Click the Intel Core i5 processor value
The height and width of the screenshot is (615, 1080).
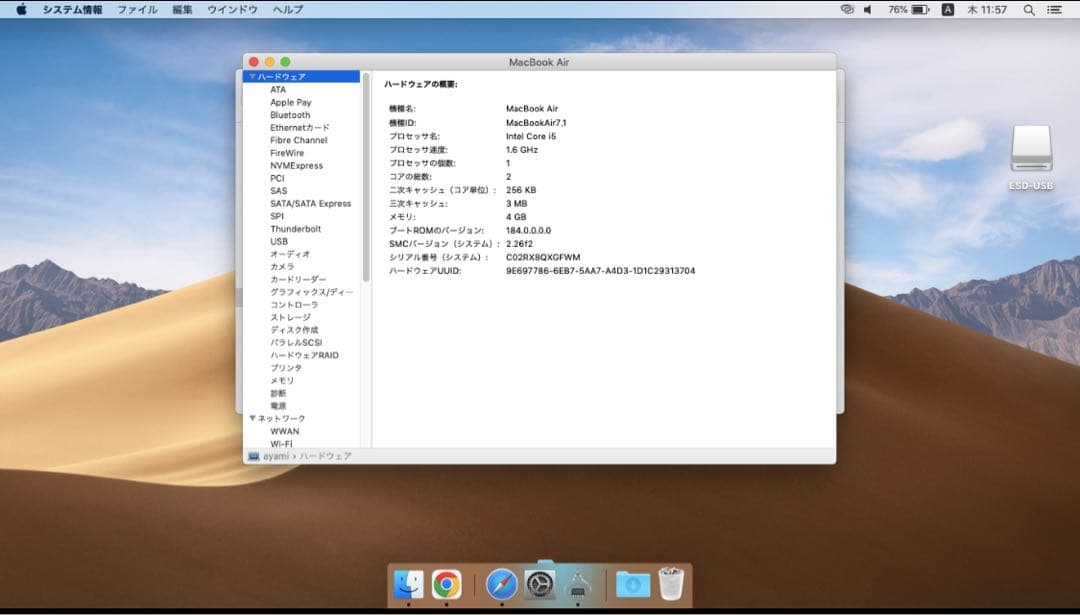coord(530,136)
